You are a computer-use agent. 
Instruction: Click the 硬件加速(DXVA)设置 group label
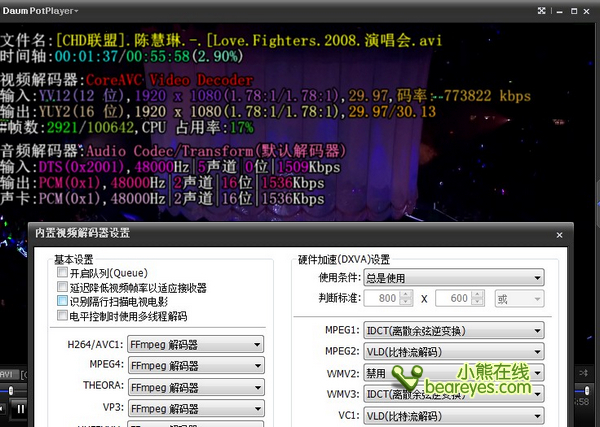click(x=344, y=259)
